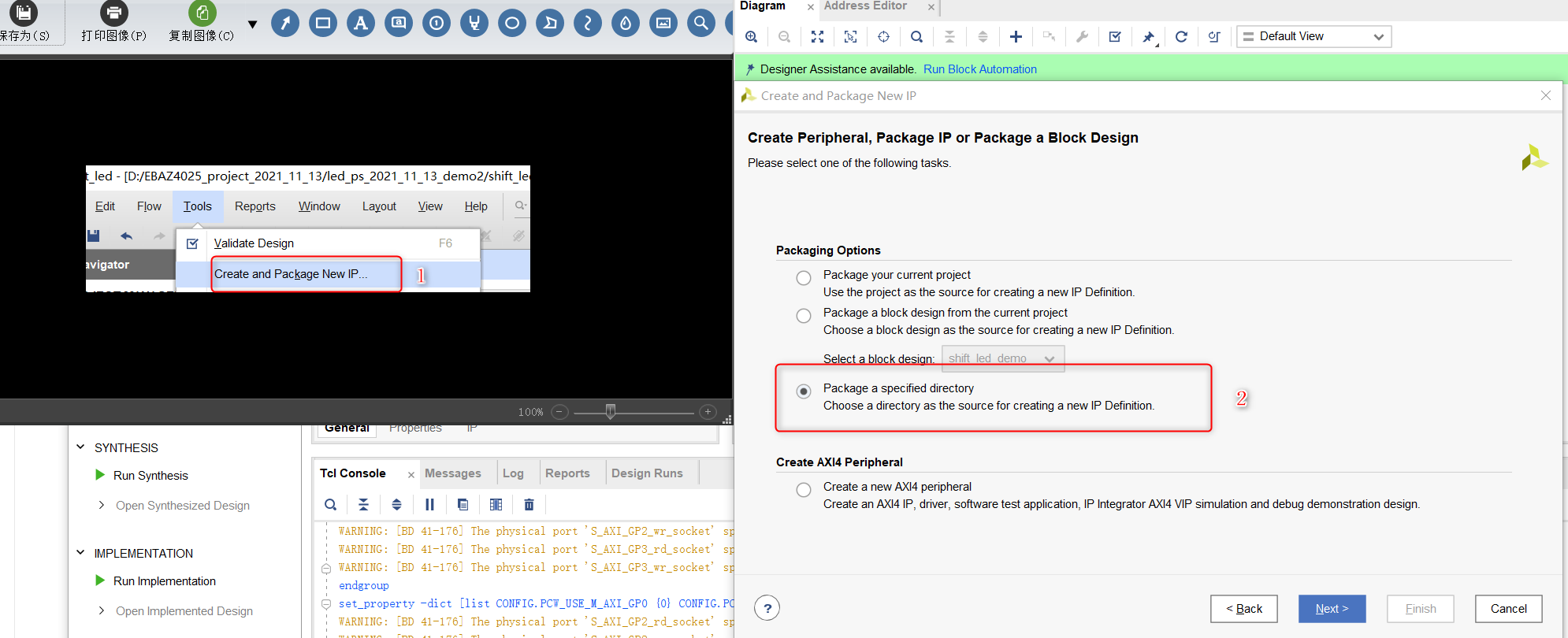The height and width of the screenshot is (638, 1568).
Task: Select the blur droplet tool
Action: click(x=626, y=22)
